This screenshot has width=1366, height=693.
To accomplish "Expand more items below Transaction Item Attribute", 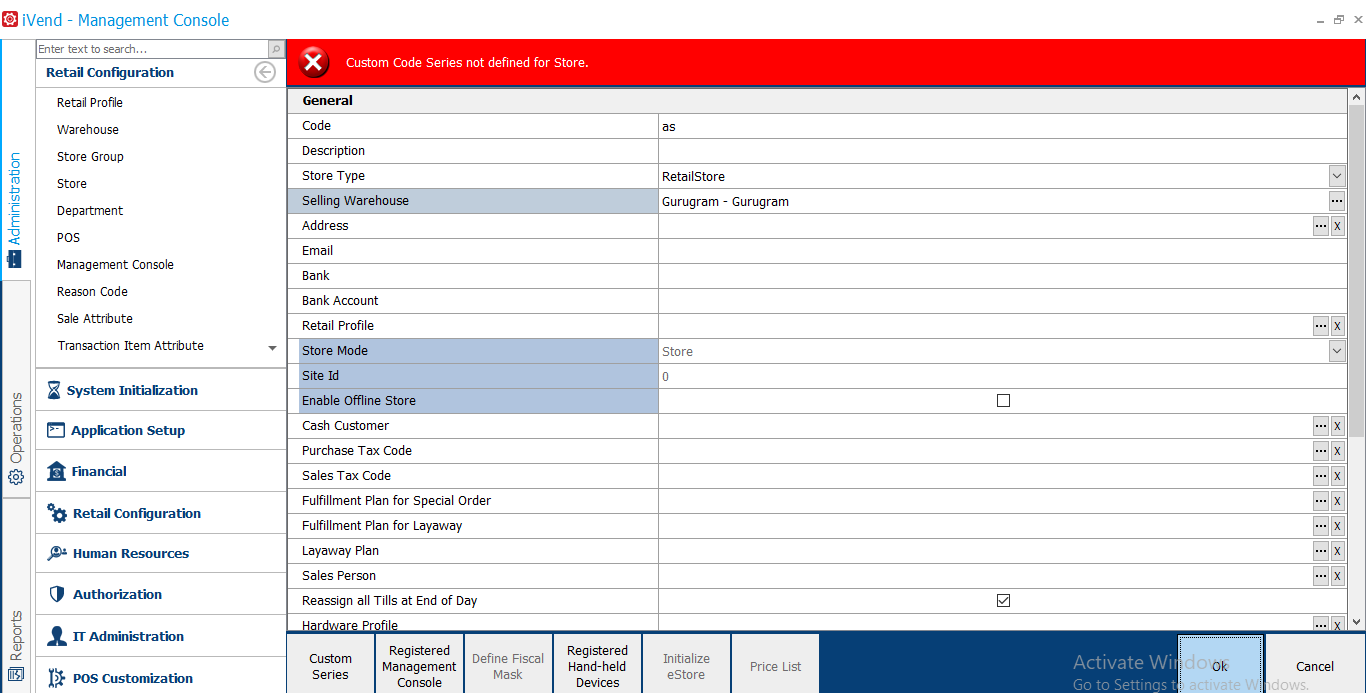I will [273, 348].
